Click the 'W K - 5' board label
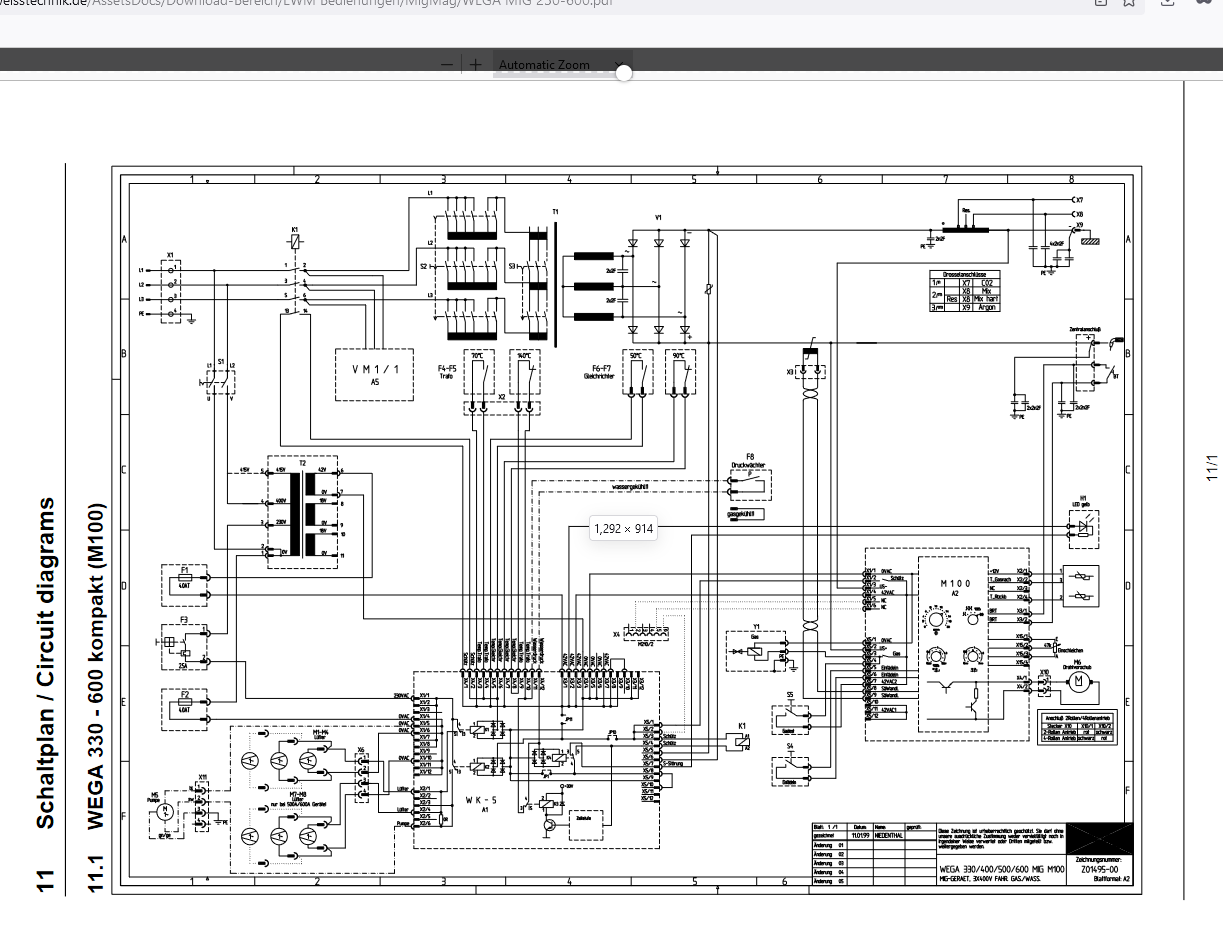This screenshot has width=1223, height=939. [482, 800]
